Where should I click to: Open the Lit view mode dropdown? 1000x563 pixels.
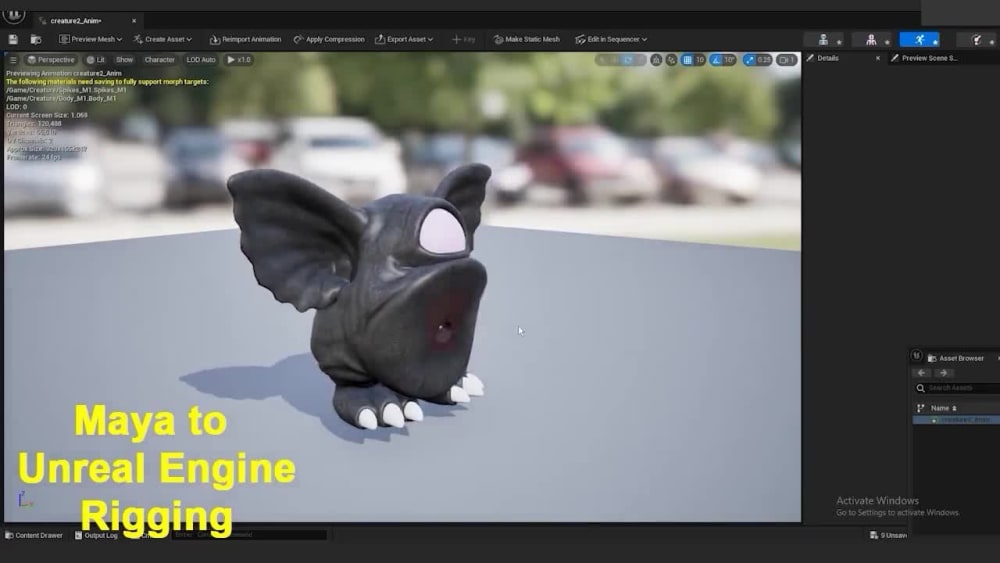96,60
